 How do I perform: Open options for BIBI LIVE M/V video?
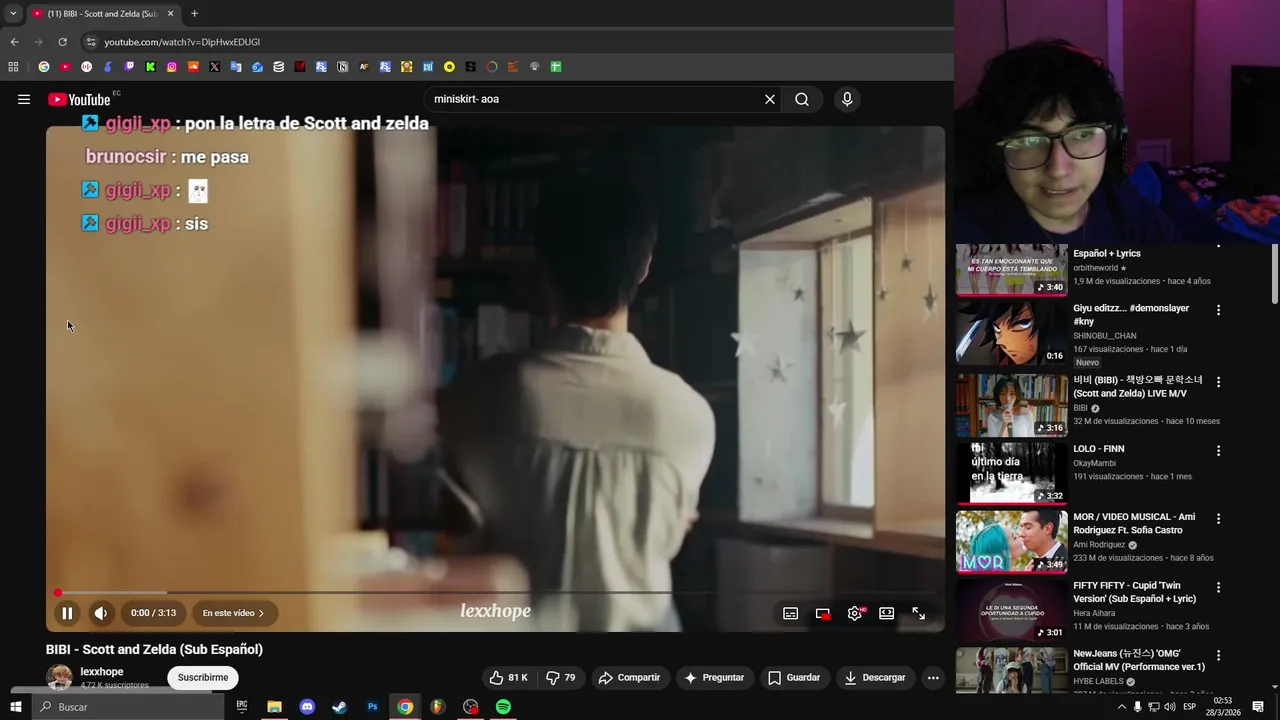1218,382
